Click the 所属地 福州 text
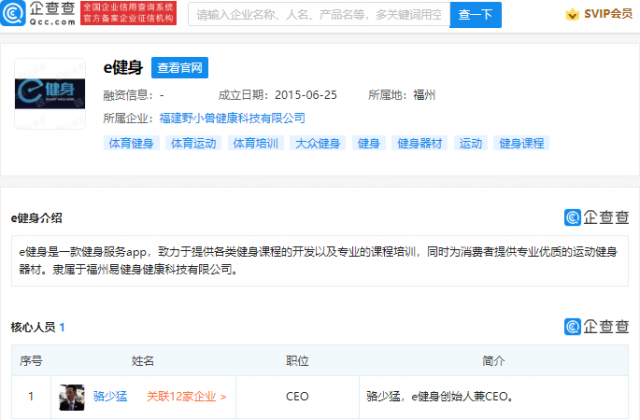The image size is (640, 420). [402, 95]
